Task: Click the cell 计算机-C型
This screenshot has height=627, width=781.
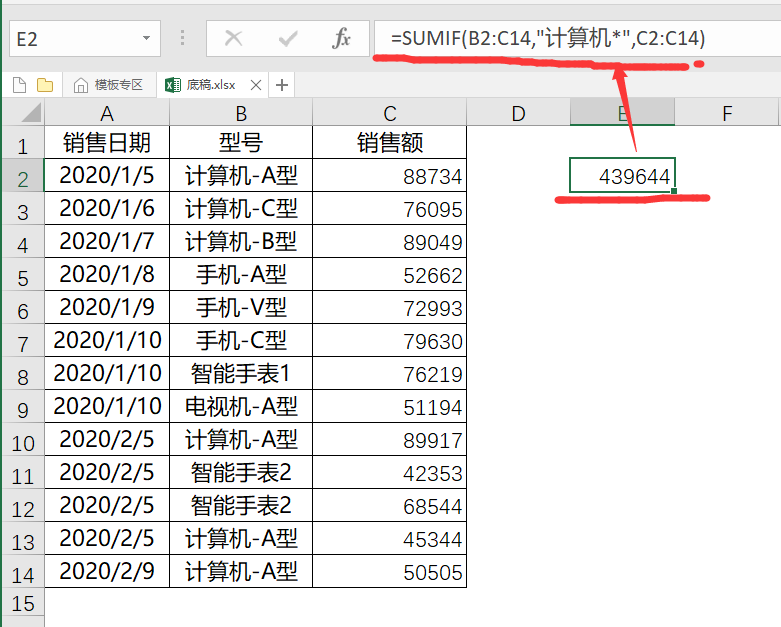Action: click(x=241, y=208)
